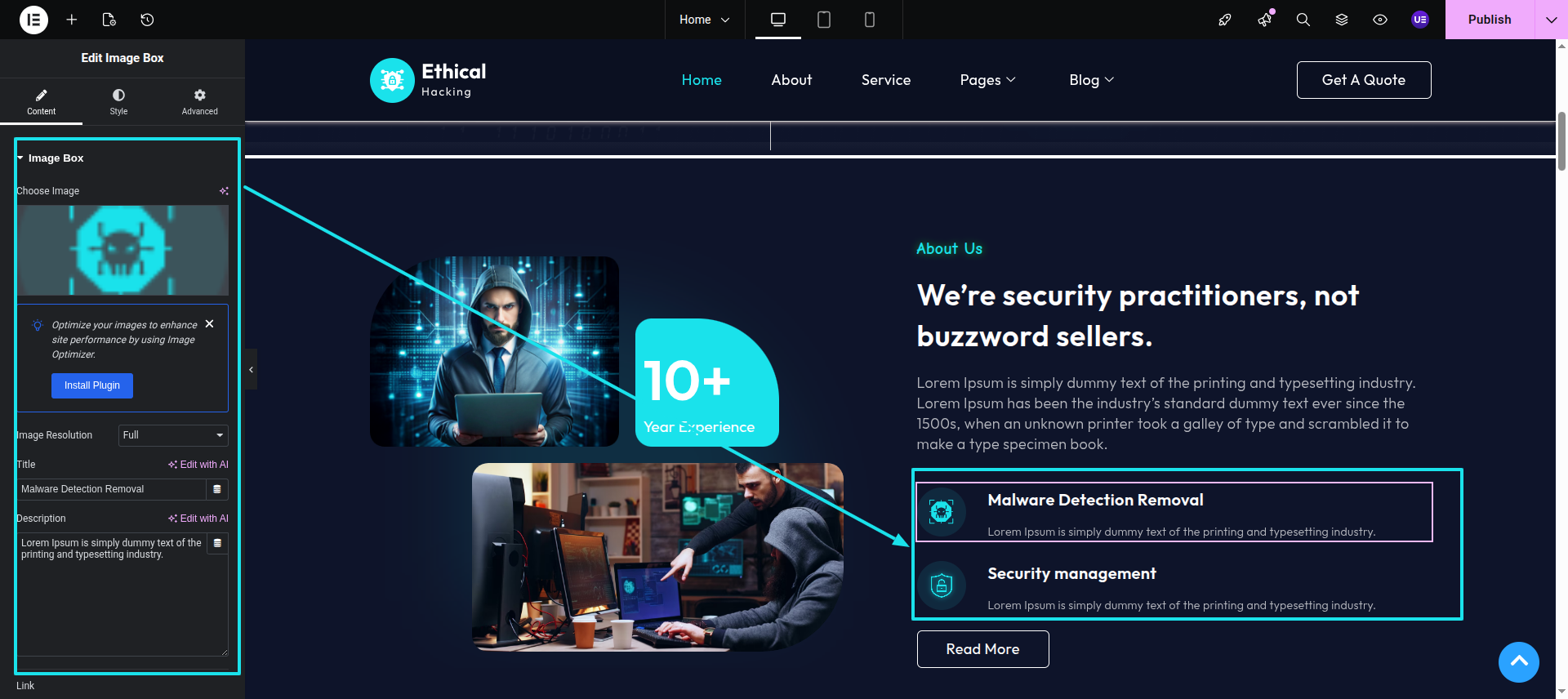Click the Title text input field
Screen dimensions: 1568x699
point(112,489)
